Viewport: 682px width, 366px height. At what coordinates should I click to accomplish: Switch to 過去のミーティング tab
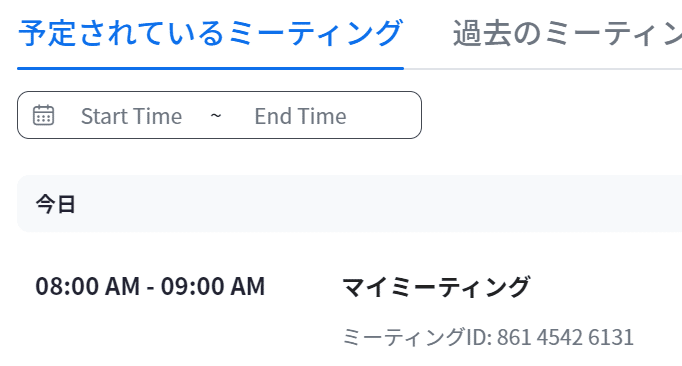point(567,33)
